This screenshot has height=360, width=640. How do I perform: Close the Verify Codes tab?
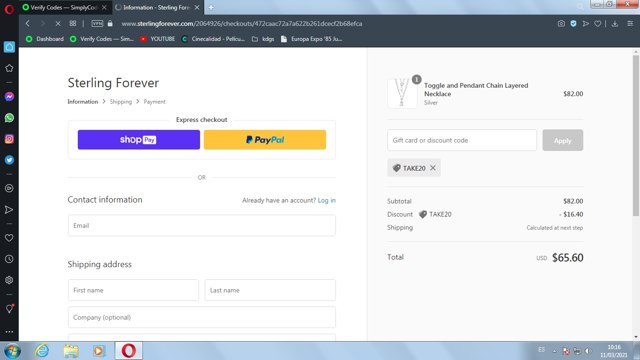pyautogui.click(x=104, y=7)
